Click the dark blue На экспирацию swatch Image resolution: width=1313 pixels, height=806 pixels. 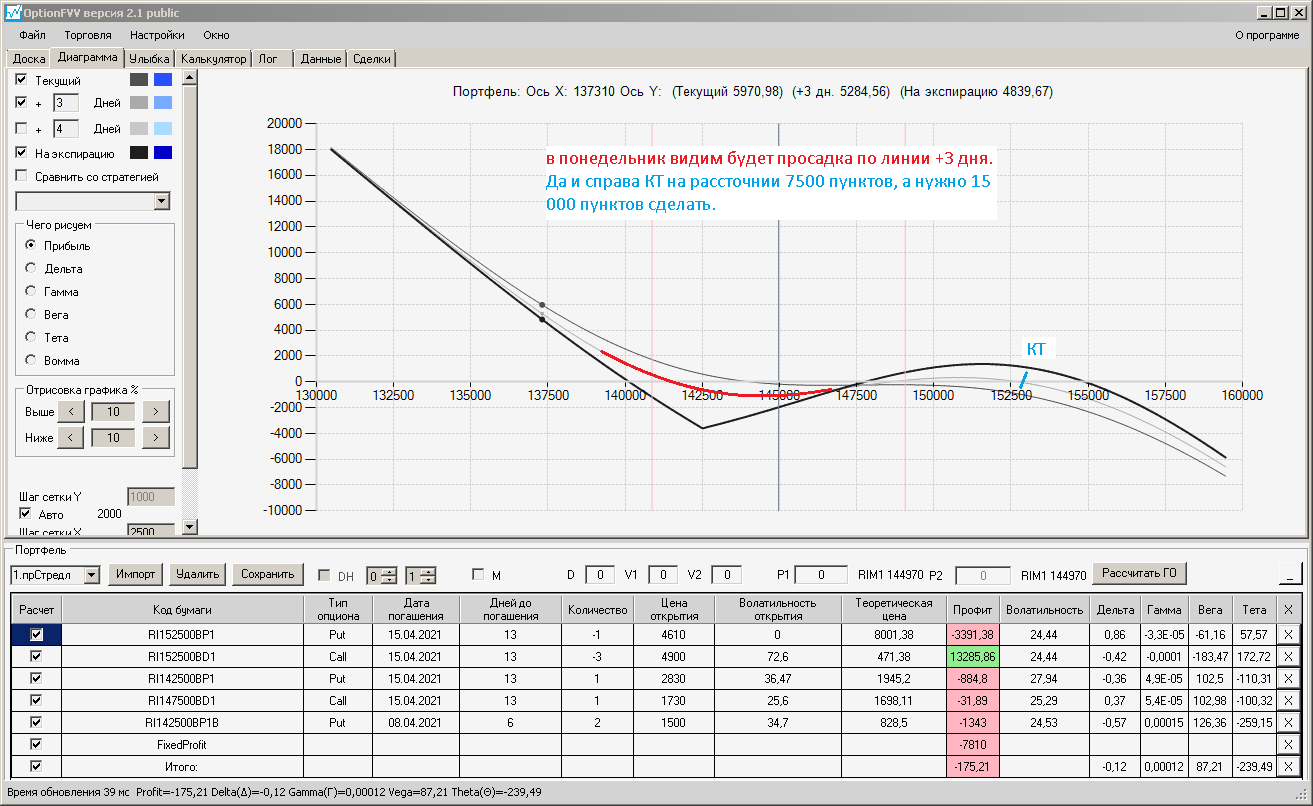click(x=163, y=153)
